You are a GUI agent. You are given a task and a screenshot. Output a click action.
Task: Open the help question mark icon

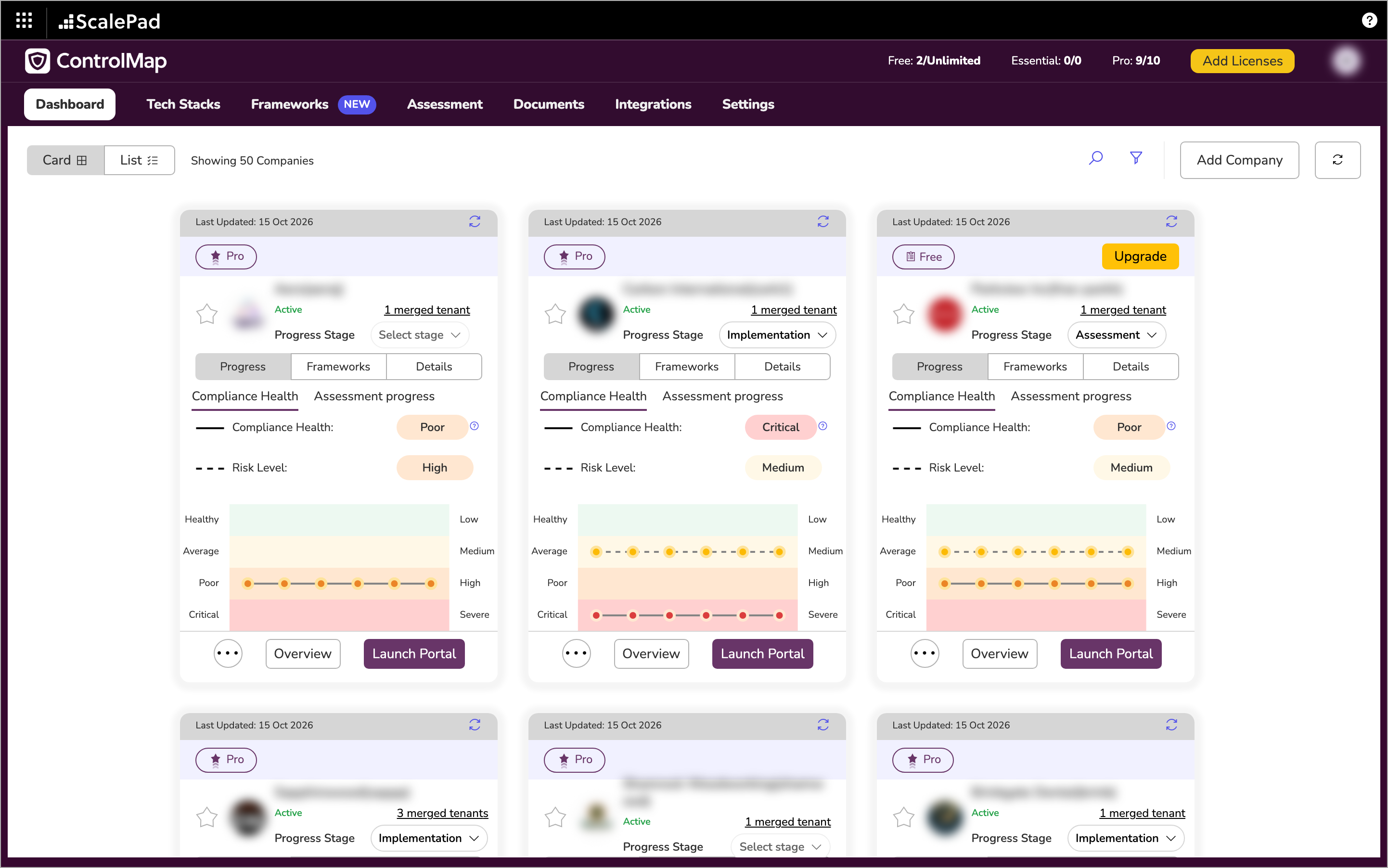[1369, 21]
